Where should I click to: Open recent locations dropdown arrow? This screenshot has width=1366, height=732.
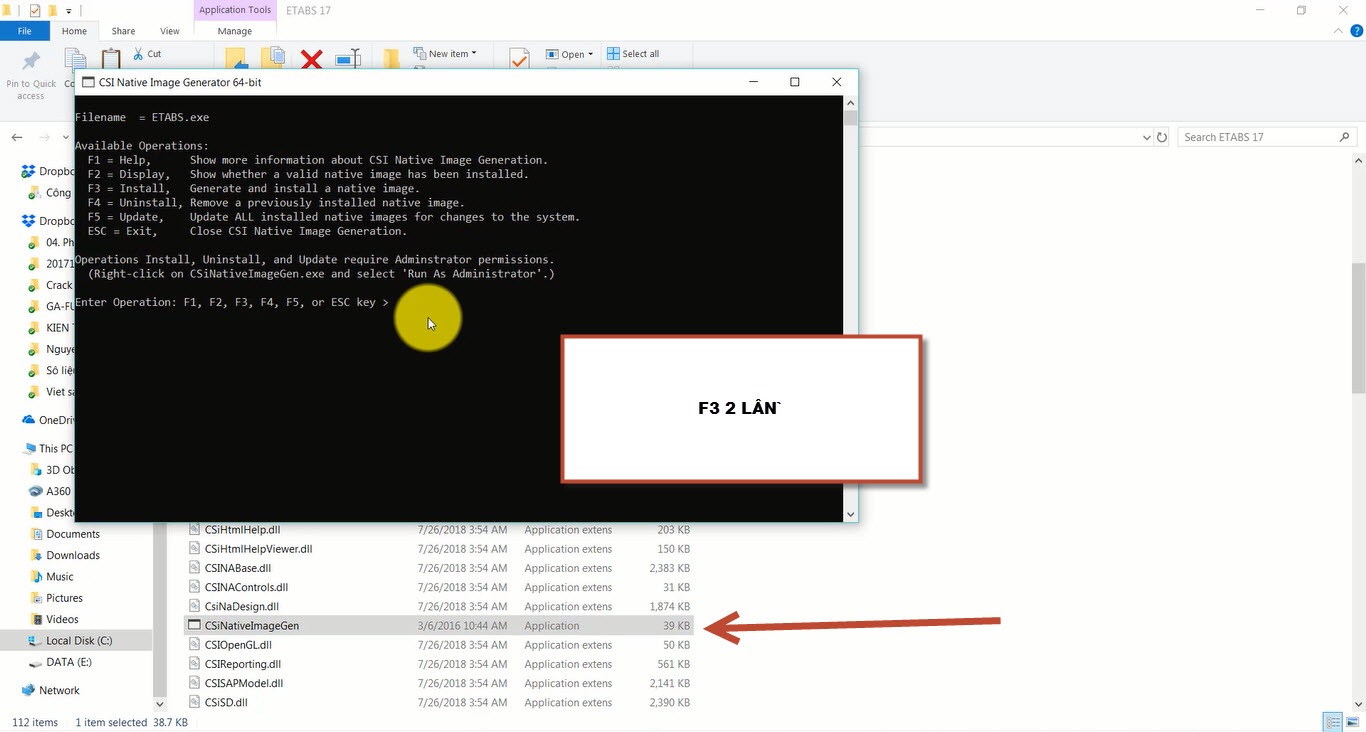[67, 137]
